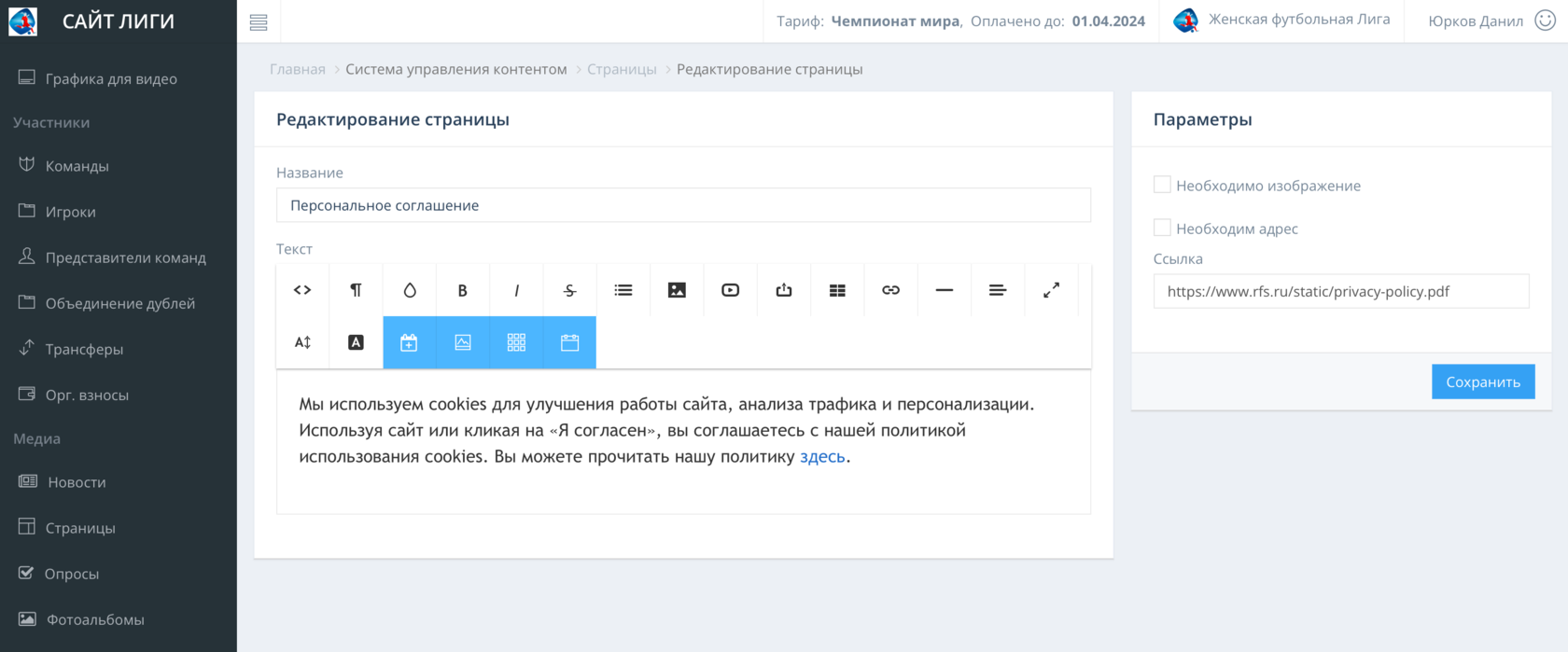
Task: Click 'Женская футбольная Лига' header link
Action: tap(1298, 19)
